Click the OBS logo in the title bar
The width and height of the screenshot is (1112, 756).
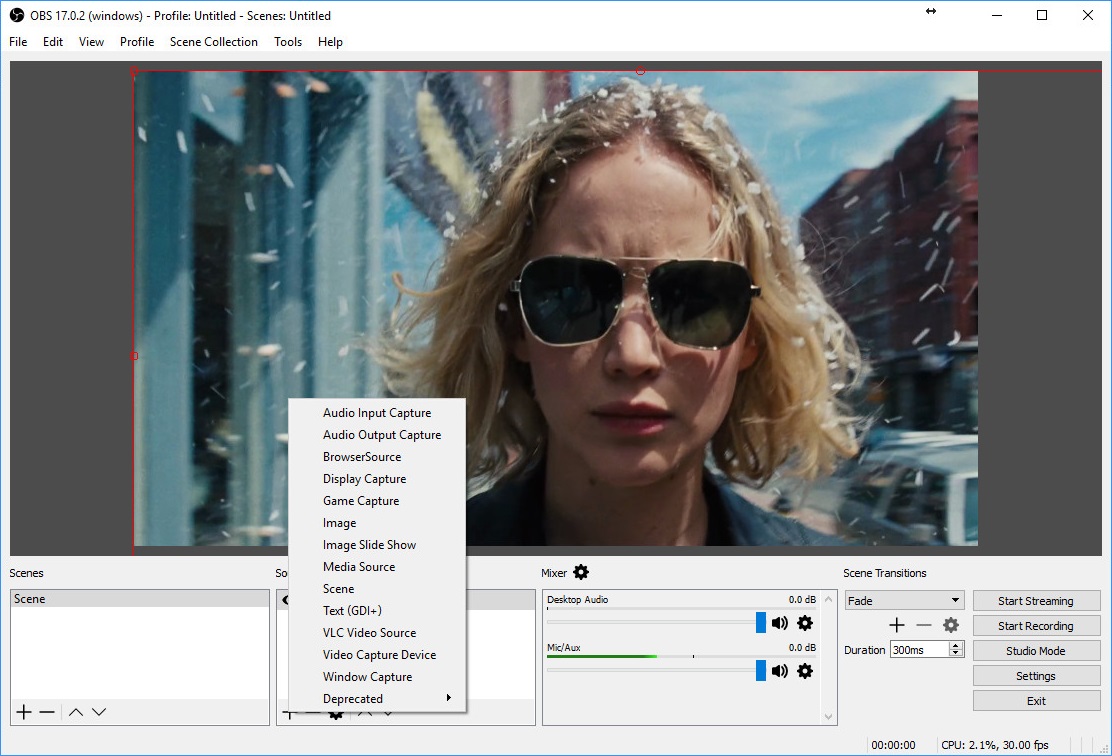tap(16, 15)
